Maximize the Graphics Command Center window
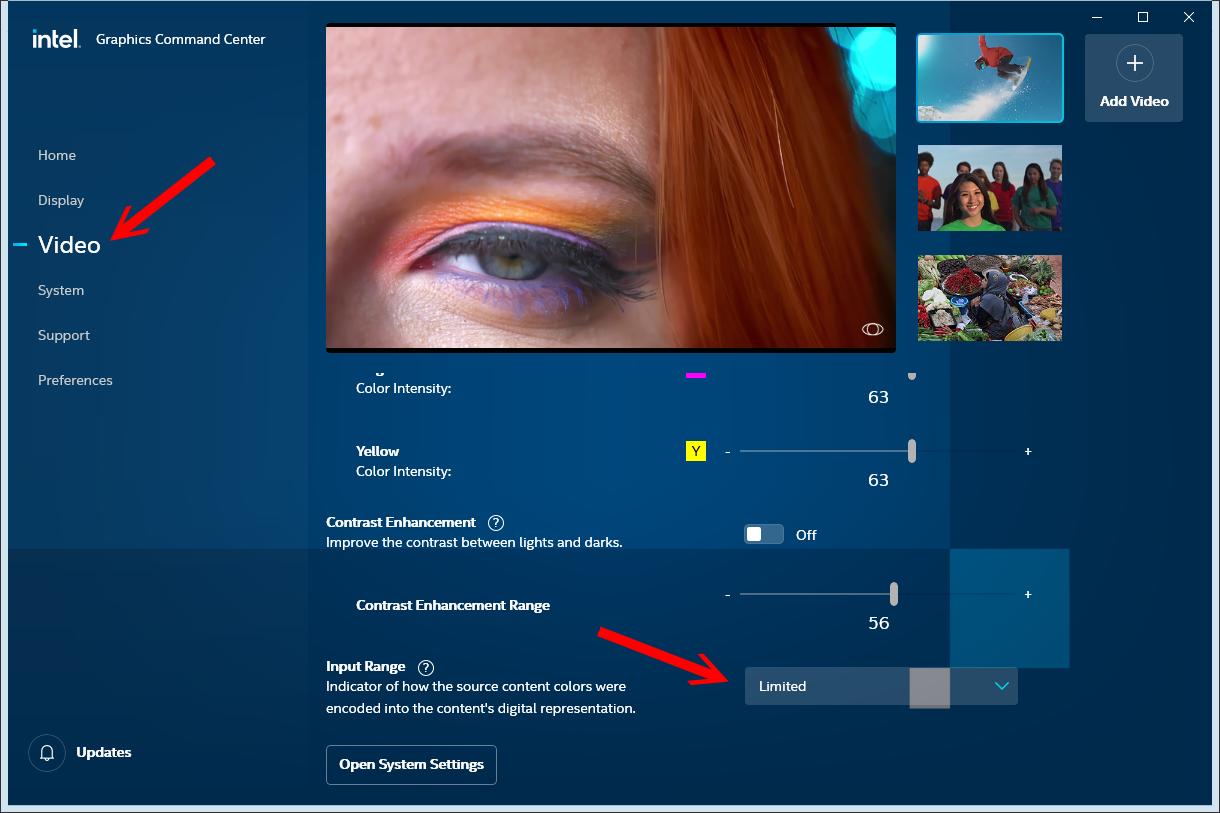 pos(1143,17)
